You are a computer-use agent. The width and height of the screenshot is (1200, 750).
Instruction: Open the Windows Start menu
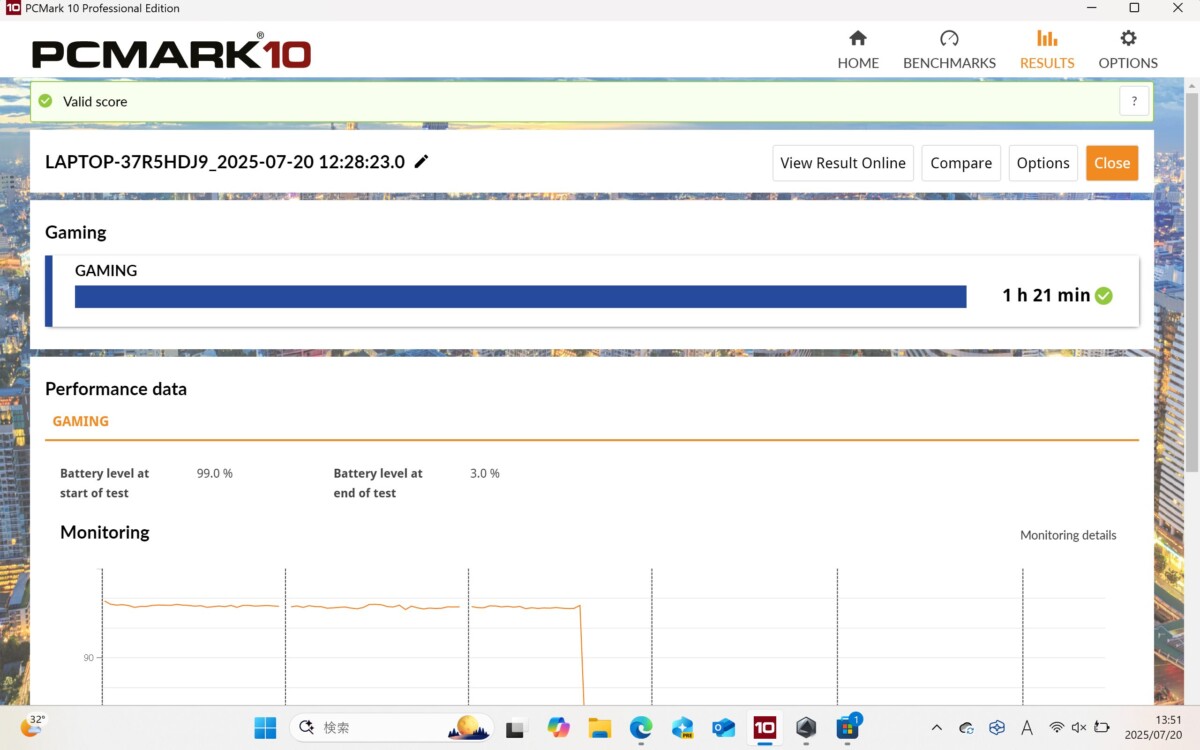[x=265, y=728]
